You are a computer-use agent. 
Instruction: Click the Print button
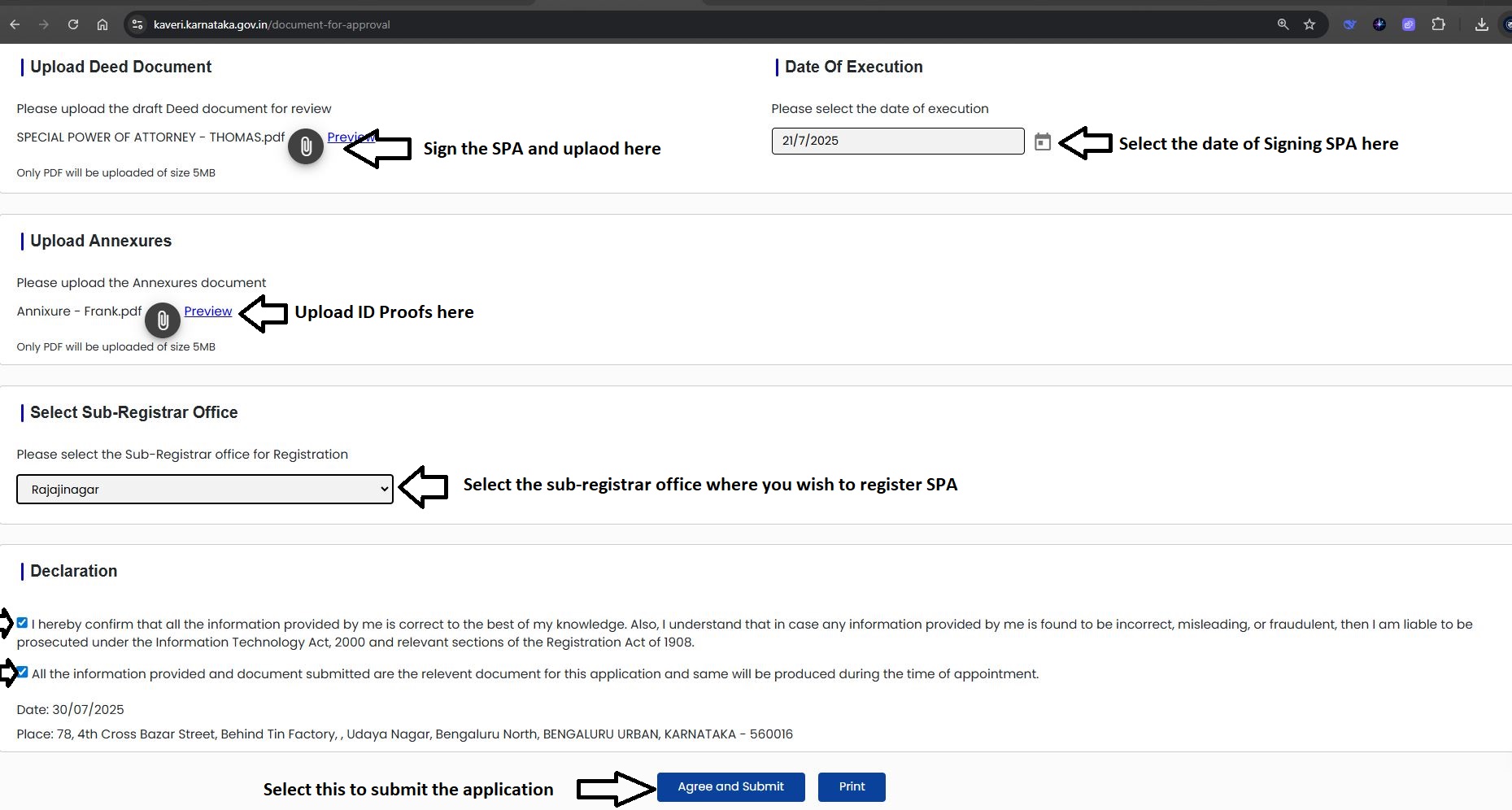pyautogui.click(x=852, y=786)
